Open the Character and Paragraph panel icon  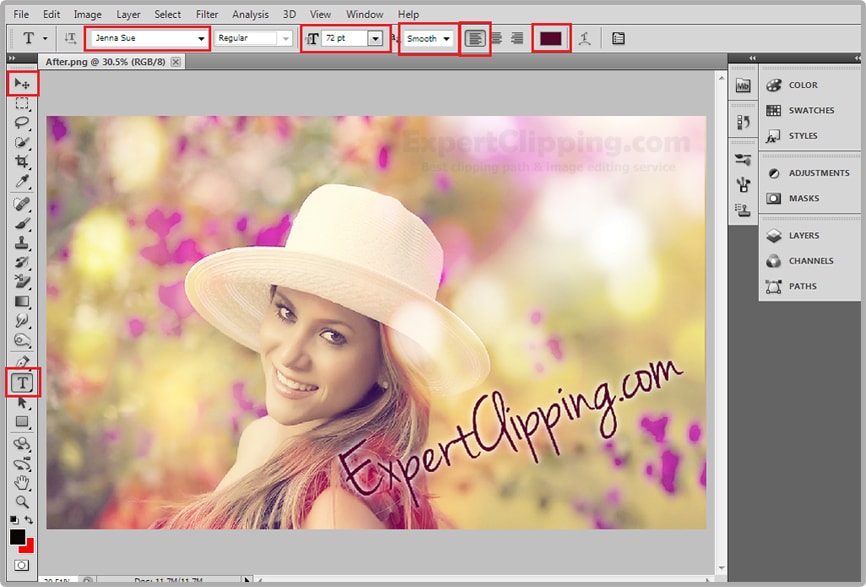coord(618,38)
